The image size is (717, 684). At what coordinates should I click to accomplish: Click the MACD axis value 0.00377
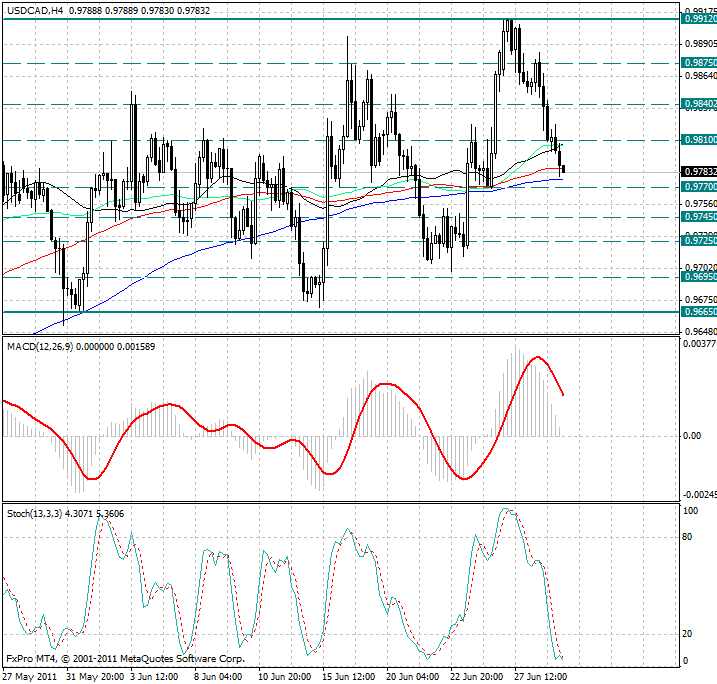[699, 344]
